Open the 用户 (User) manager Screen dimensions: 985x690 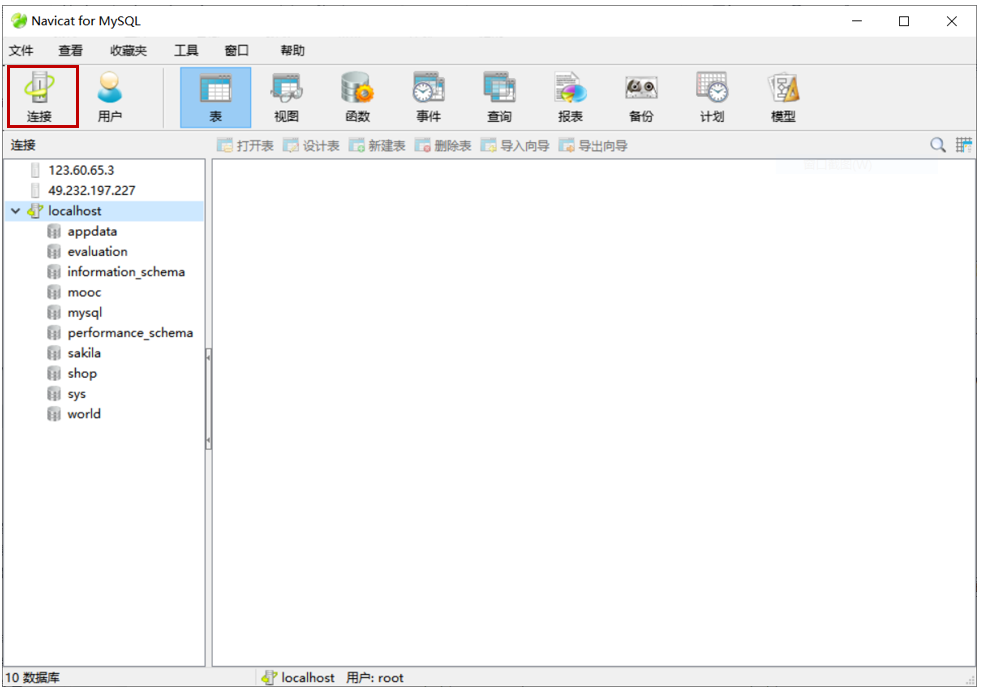pos(110,97)
